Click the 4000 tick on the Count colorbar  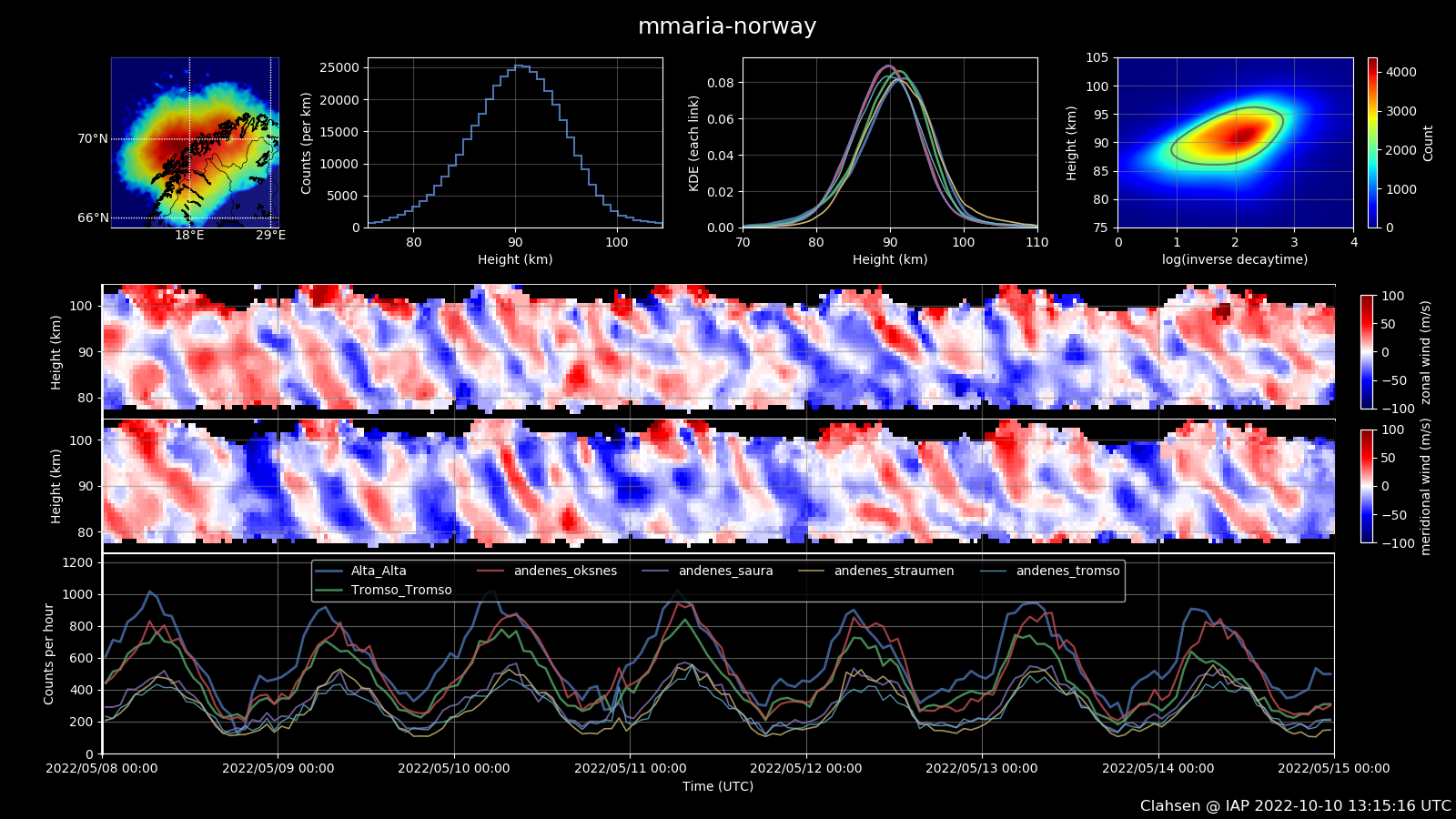(x=1401, y=72)
